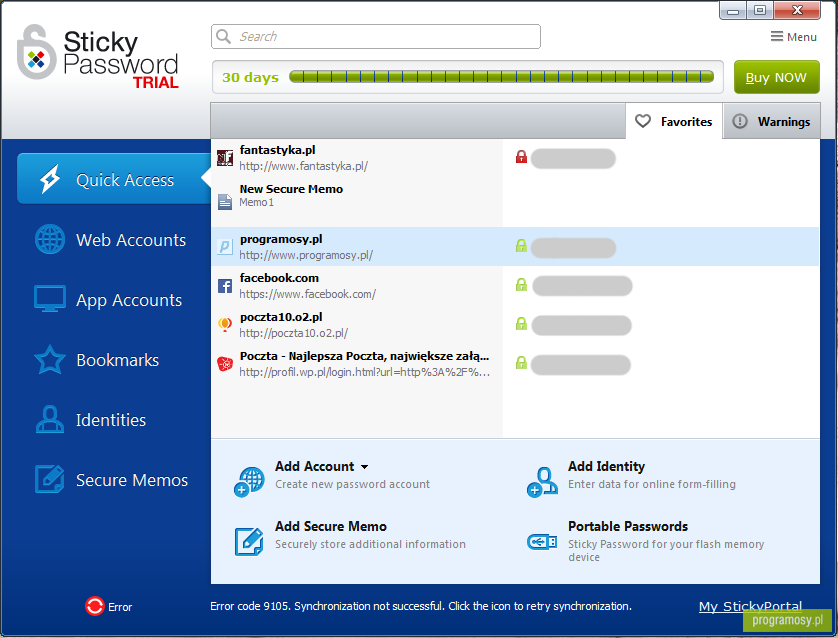Click the Buy NOW button
This screenshot has height=638, width=838.
point(776,77)
